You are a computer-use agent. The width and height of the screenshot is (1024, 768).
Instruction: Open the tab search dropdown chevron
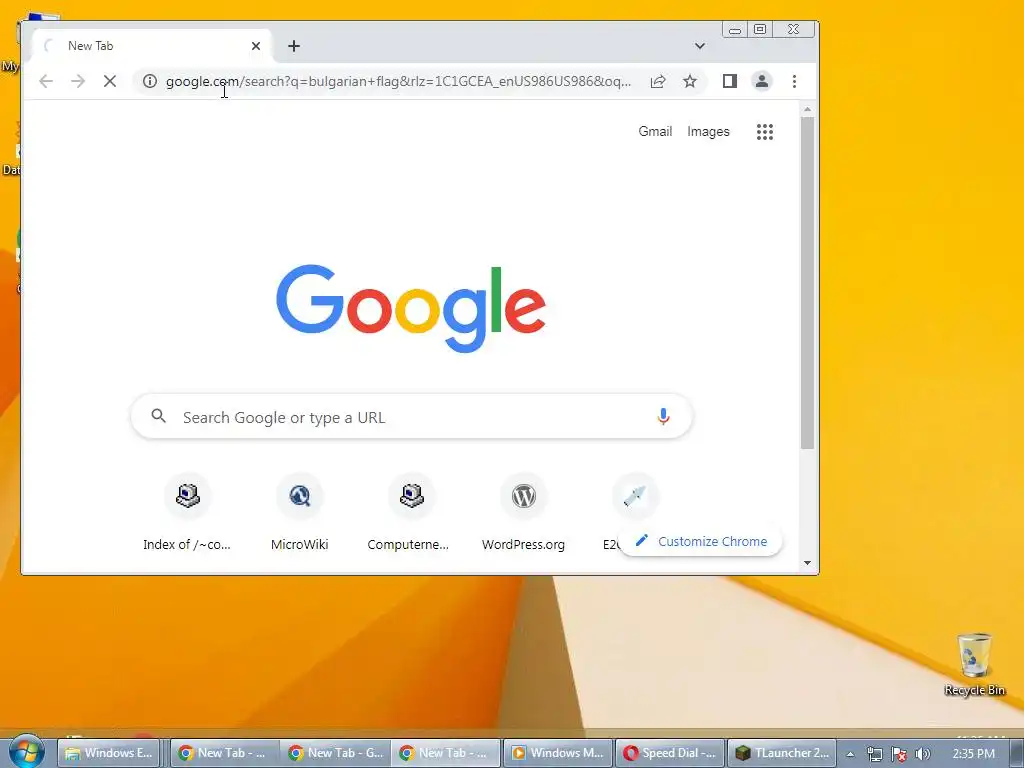[x=699, y=46]
